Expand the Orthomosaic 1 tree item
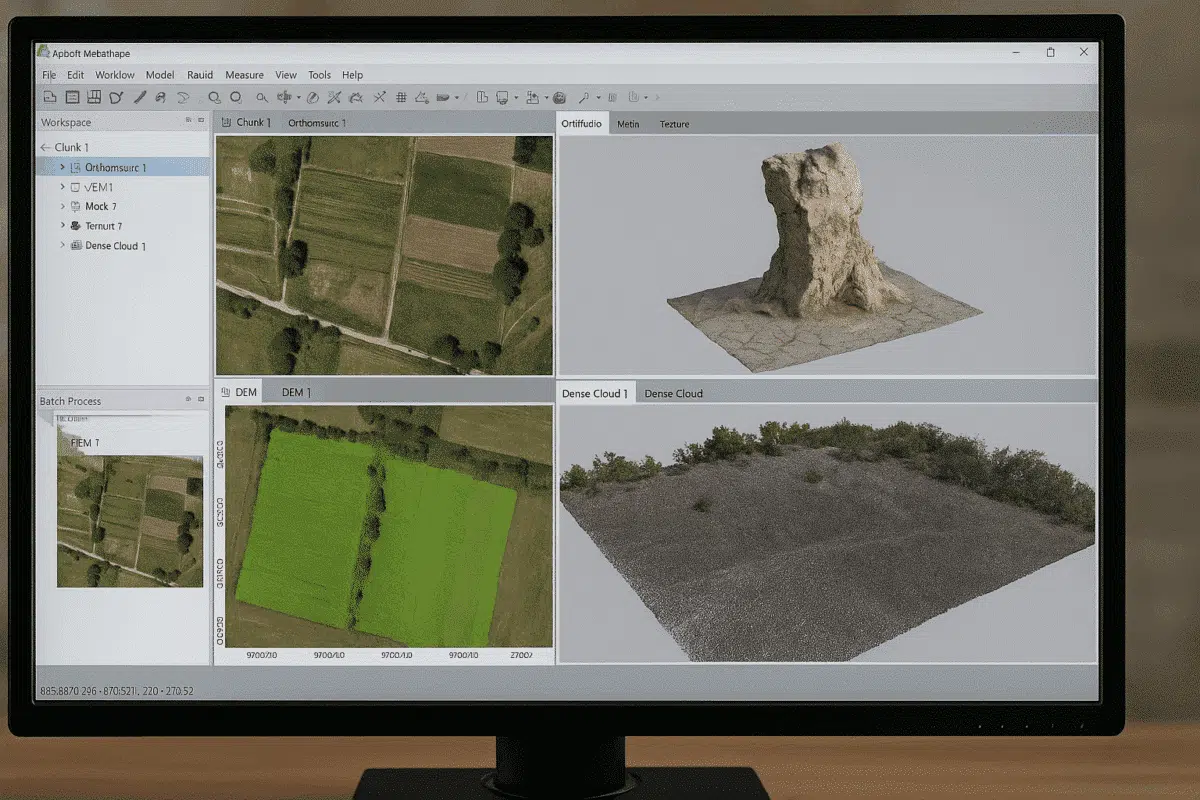The height and width of the screenshot is (800, 1200). [x=63, y=167]
